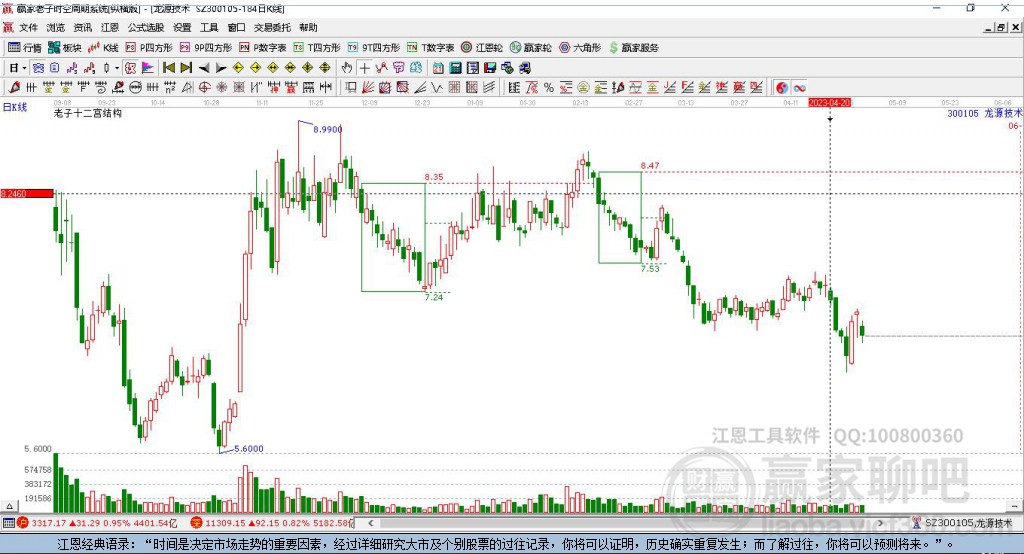Image resolution: width=1024 pixels, height=554 pixels.
Task: Open the 浏览 menu
Action: click(56, 27)
